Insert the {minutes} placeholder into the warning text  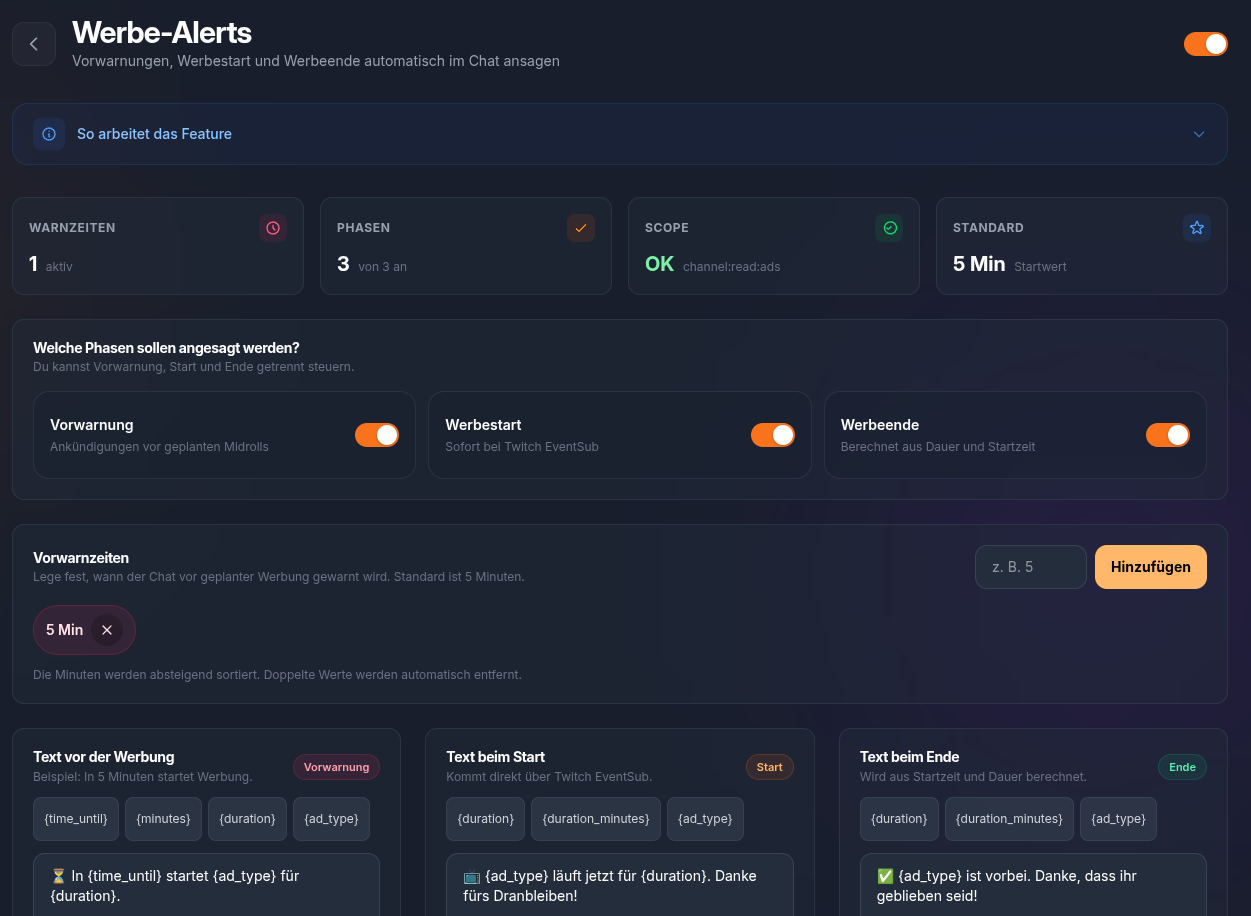click(163, 818)
